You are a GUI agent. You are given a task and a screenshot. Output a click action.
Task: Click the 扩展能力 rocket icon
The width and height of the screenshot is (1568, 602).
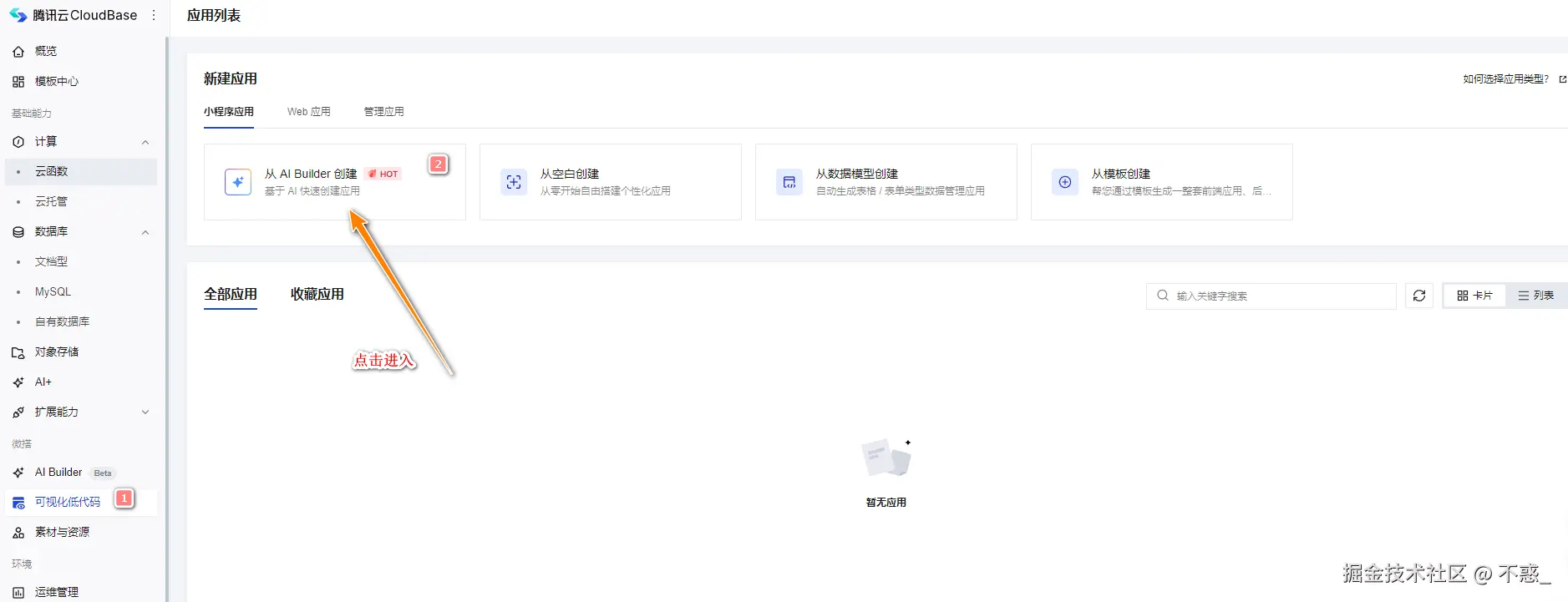pyautogui.click(x=18, y=412)
